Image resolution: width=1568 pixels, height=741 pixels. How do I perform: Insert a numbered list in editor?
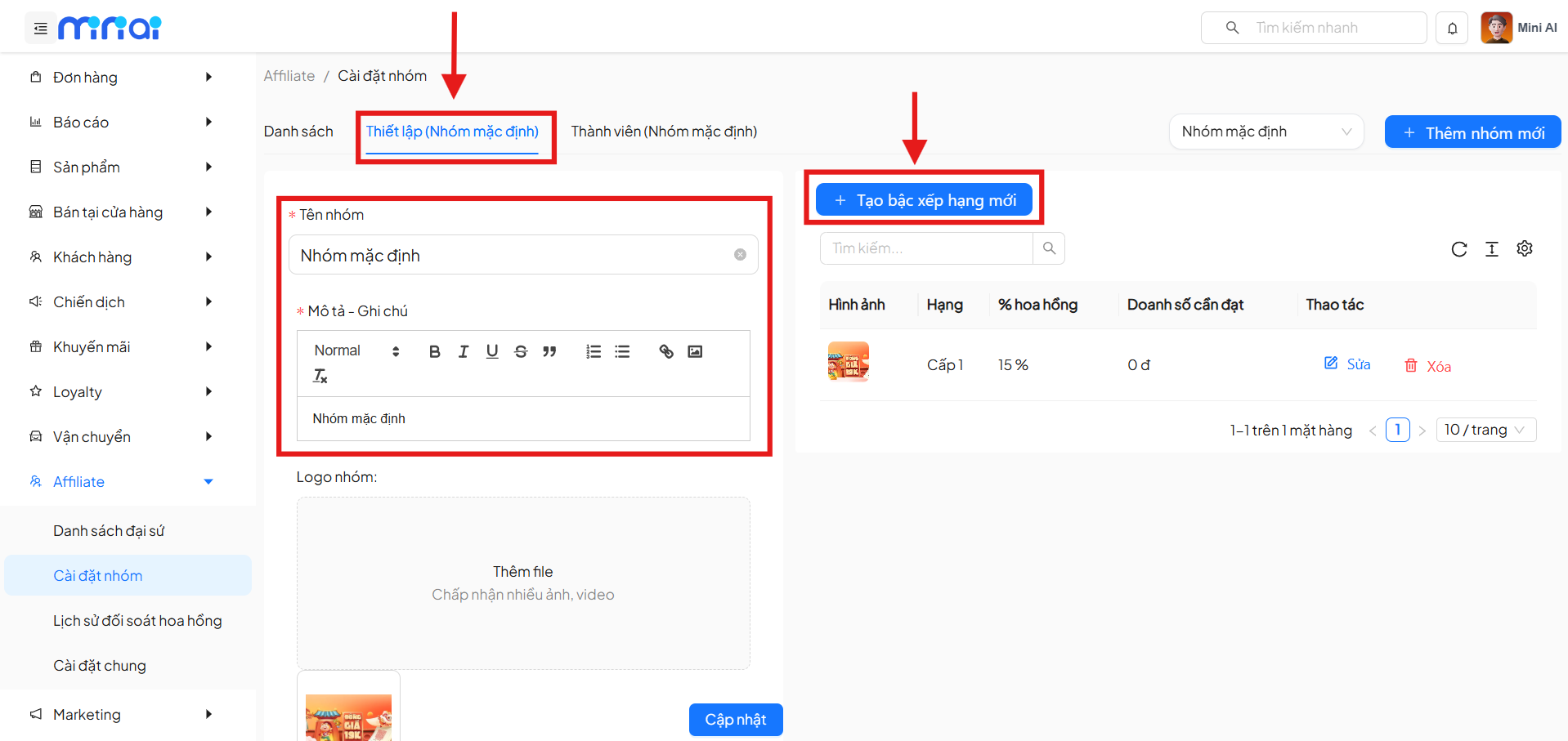point(594,351)
